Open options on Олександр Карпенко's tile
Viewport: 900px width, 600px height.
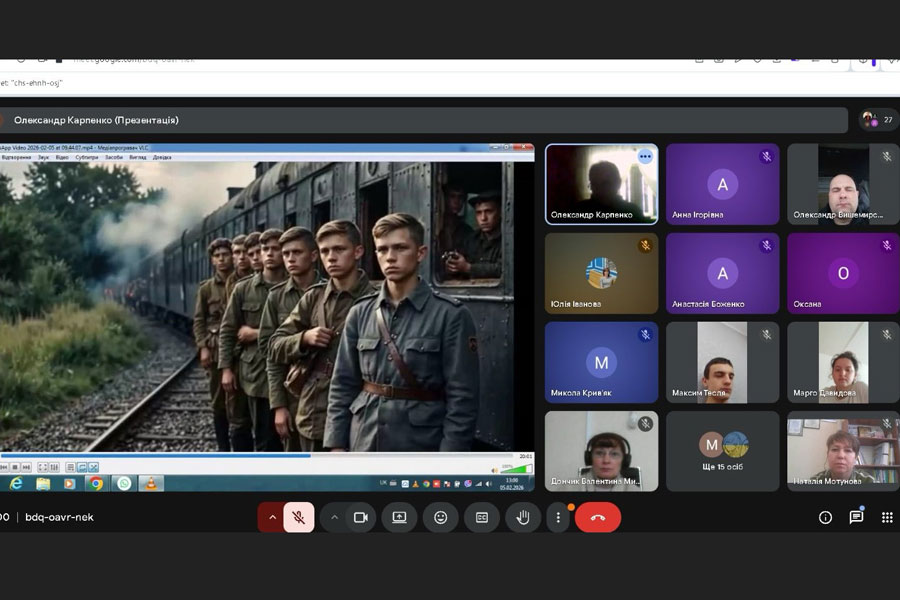click(x=645, y=157)
